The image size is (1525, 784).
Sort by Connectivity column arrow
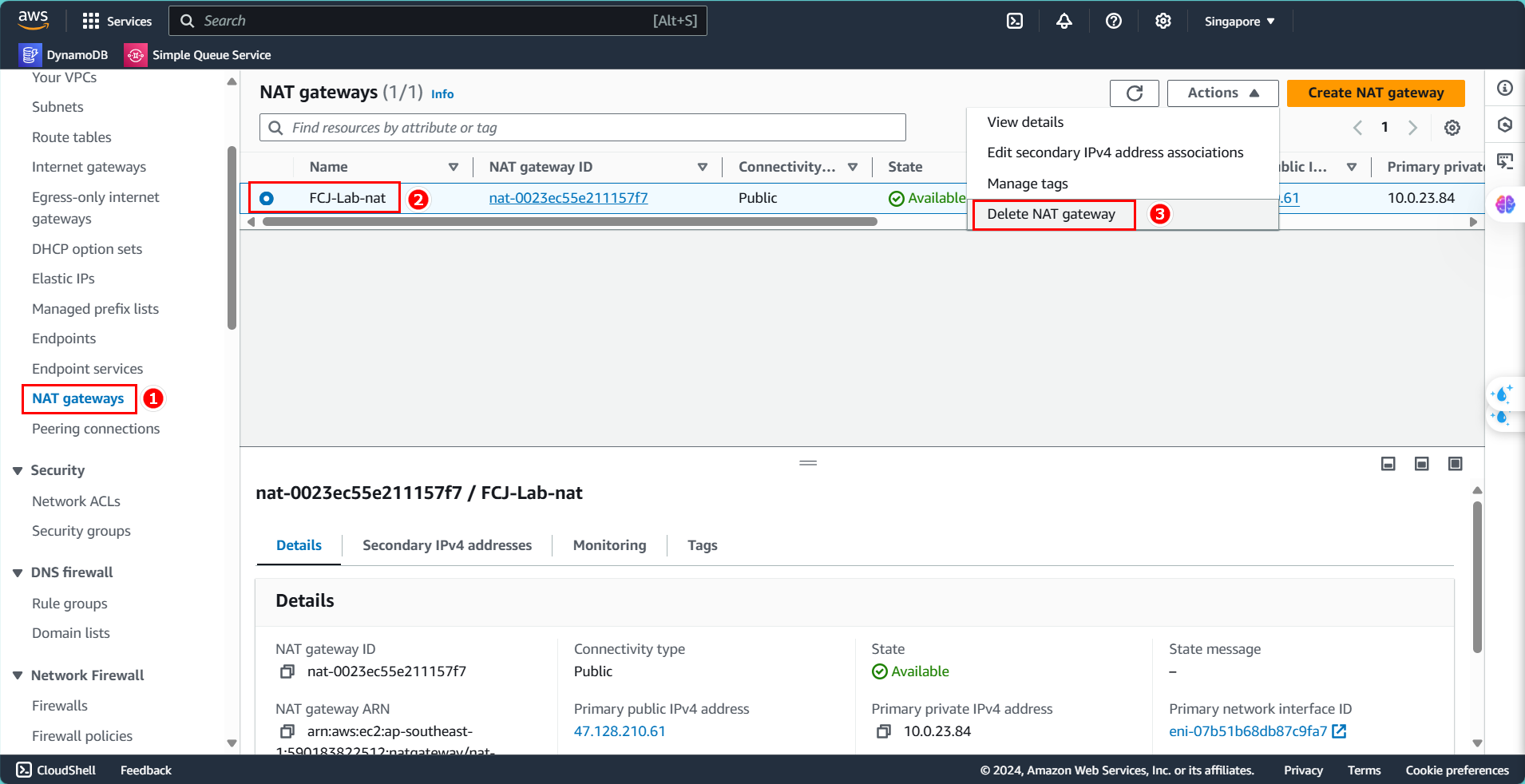pyautogui.click(x=853, y=167)
